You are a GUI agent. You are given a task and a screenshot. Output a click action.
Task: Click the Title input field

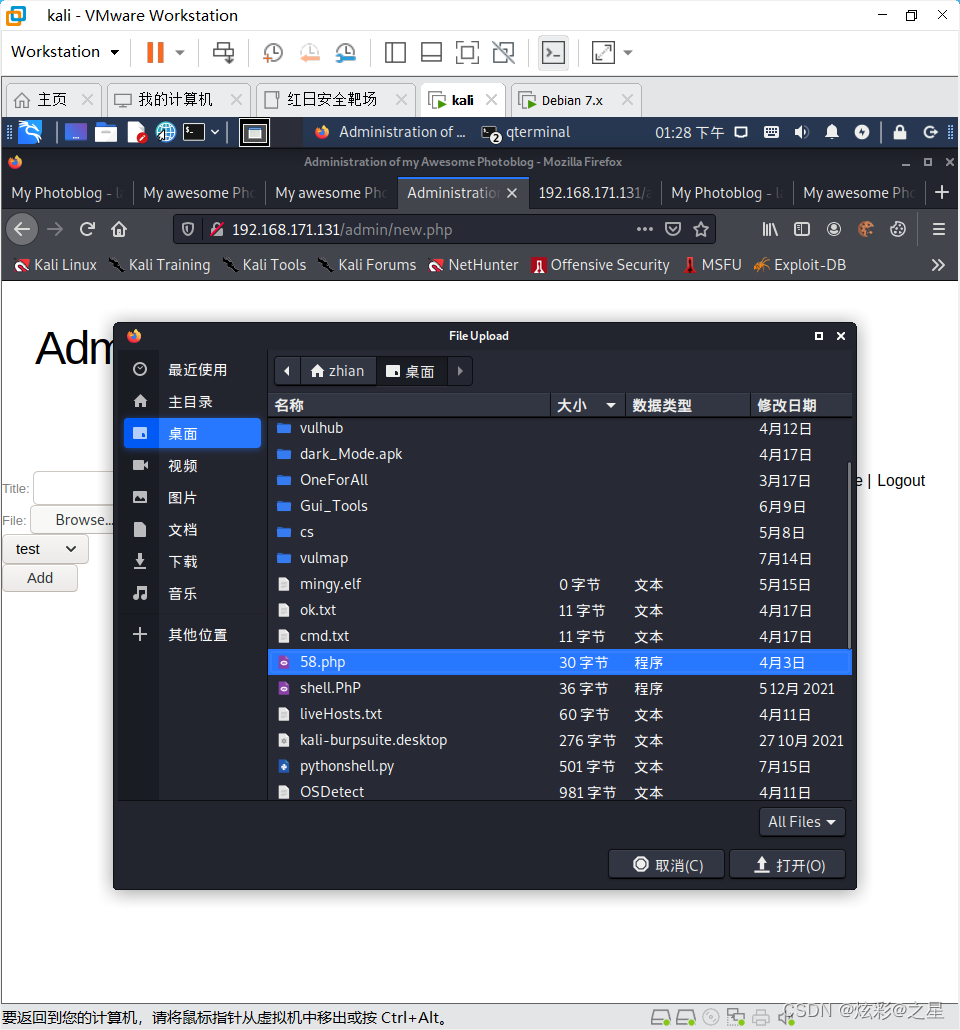pyautogui.click(x=74, y=488)
